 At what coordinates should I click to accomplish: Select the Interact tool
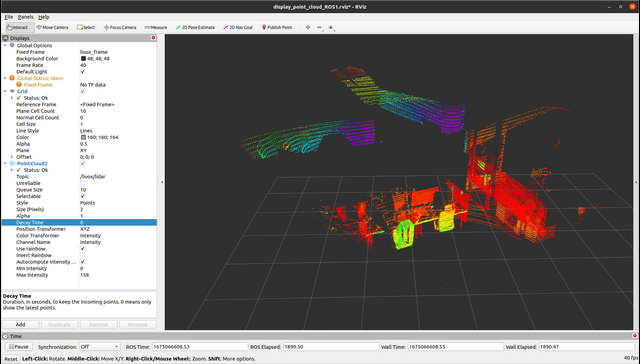point(17,27)
